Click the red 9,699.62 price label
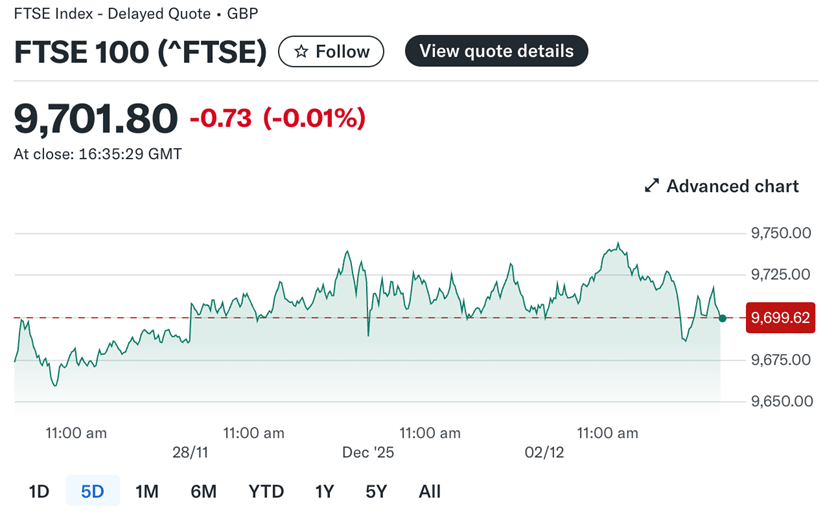Viewport: 836px width, 519px height. coord(780,318)
